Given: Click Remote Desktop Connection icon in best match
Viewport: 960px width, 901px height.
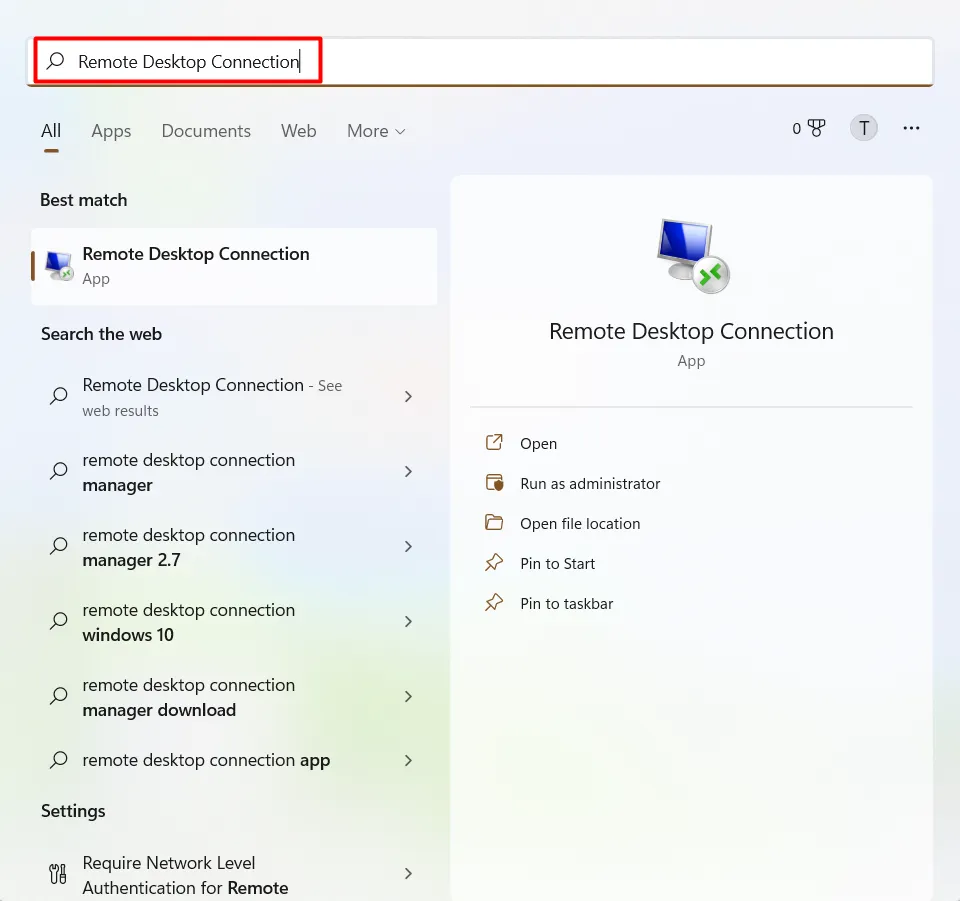Looking at the screenshot, I should pyautogui.click(x=59, y=266).
